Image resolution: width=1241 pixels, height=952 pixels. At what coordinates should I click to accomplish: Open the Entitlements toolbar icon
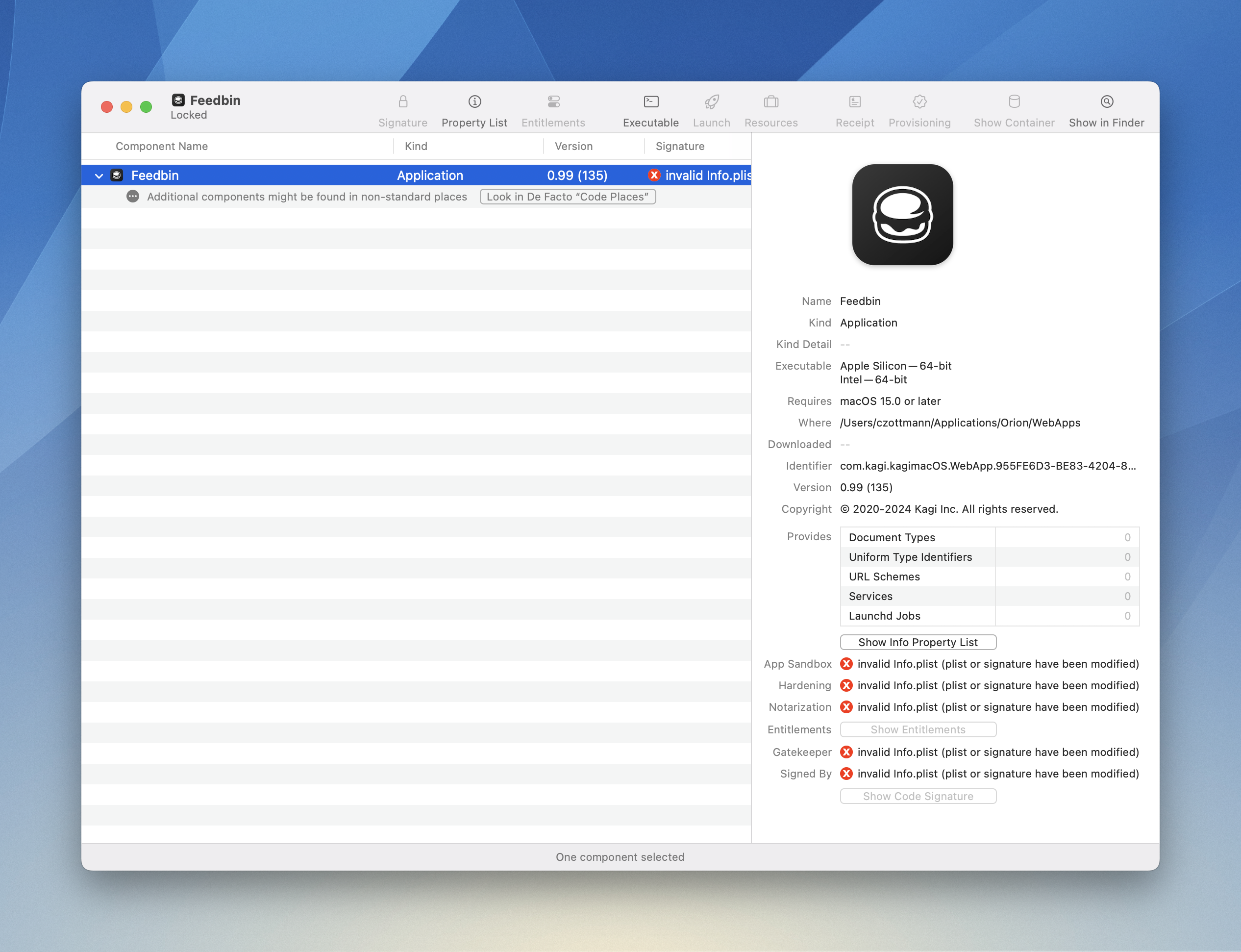(553, 102)
